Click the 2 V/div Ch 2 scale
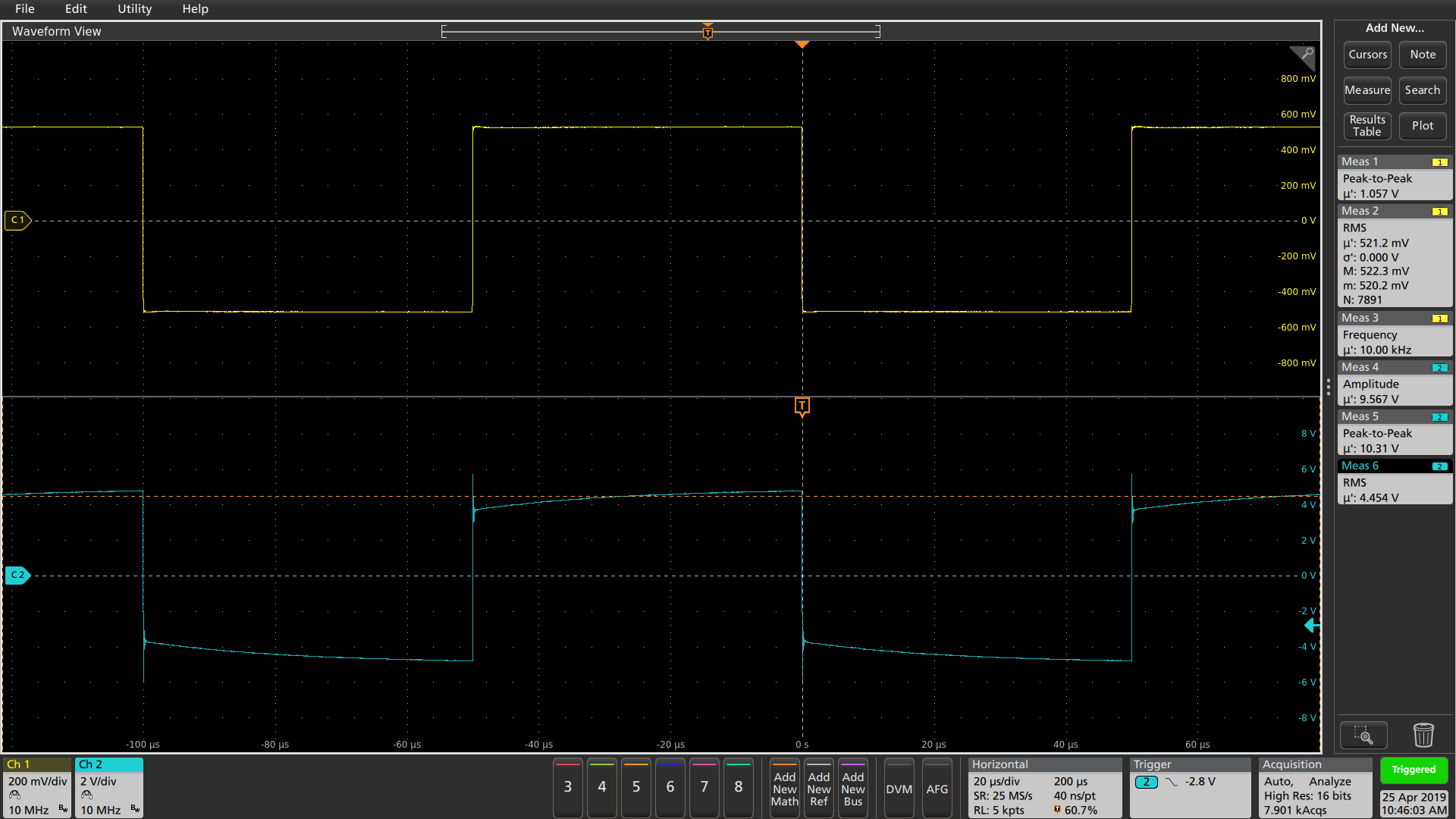The image size is (1456, 819). [99, 782]
